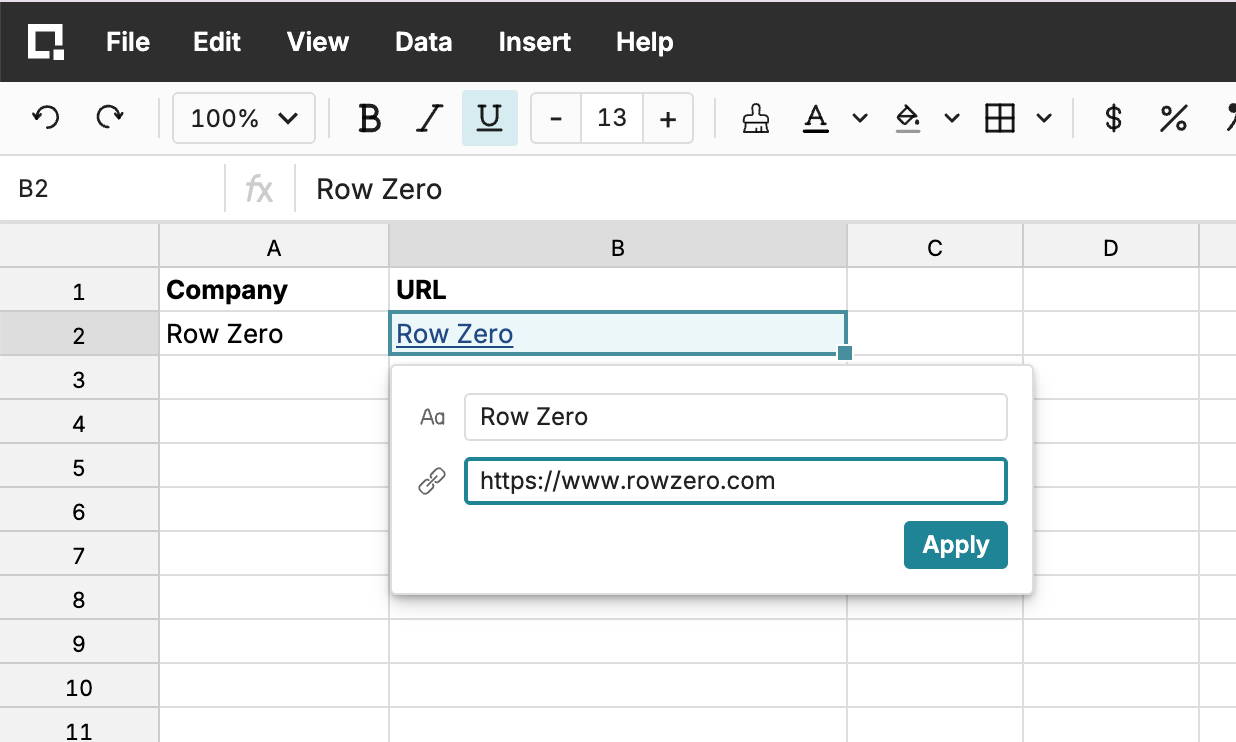Select column C header

click(x=935, y=248)
